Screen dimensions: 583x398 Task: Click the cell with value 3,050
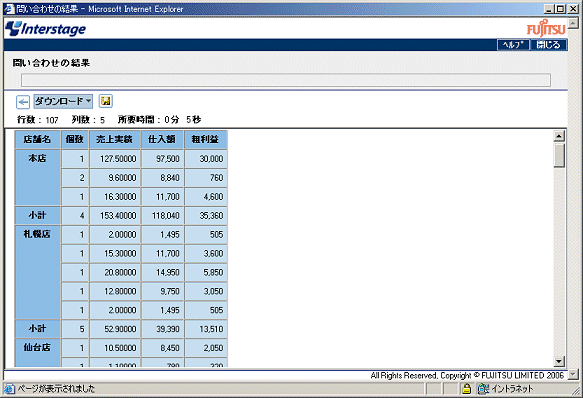[x=206, y=291]
